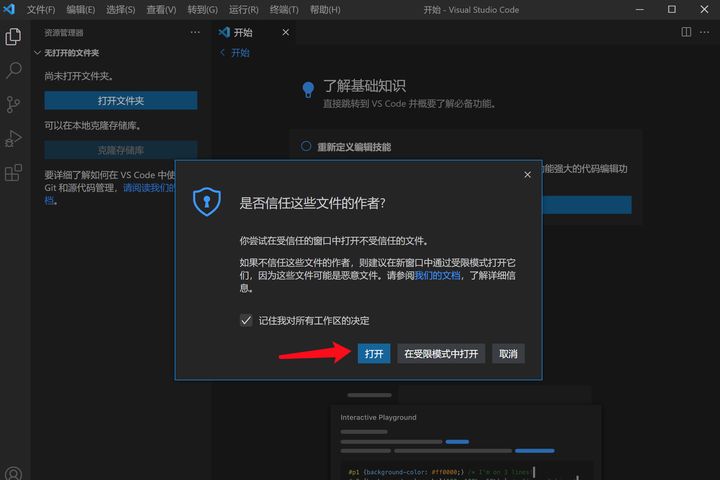Screen dimensions: 720x480
Task: Click the shield icon in the trust dialog
Action: pyautogui.click(x=207, y=201)
